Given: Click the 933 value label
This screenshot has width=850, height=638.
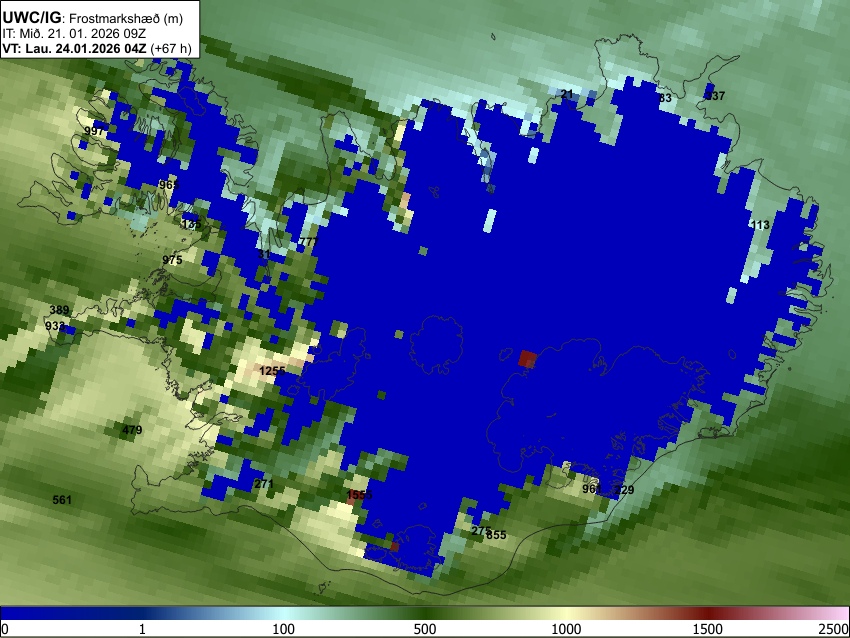Looking at the screenshot, I should click(55, 326).
